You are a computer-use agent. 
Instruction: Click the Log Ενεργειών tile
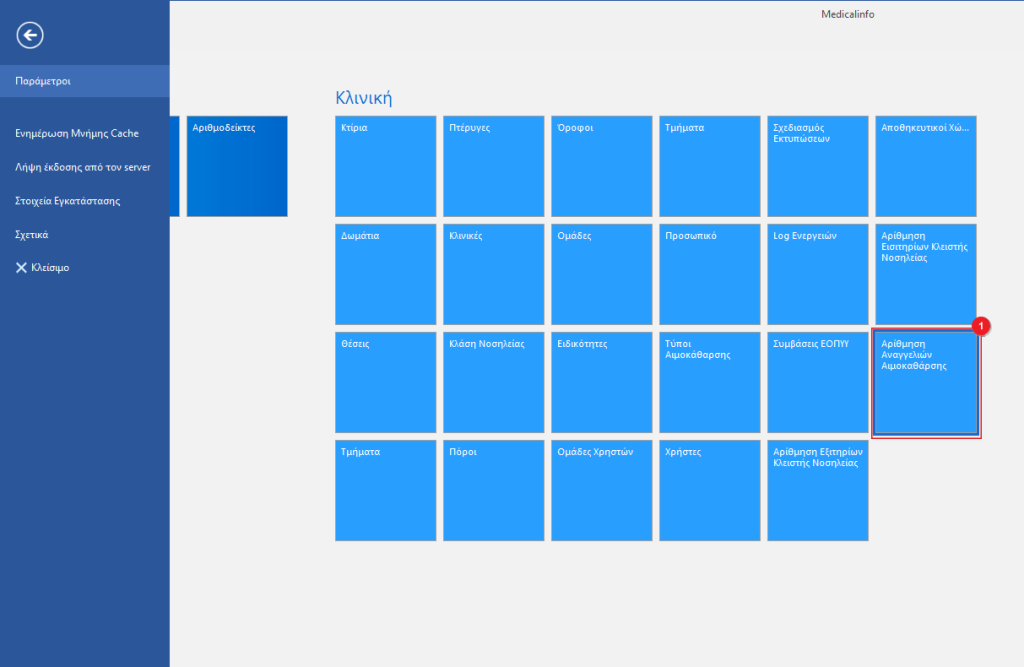(818, 275)
